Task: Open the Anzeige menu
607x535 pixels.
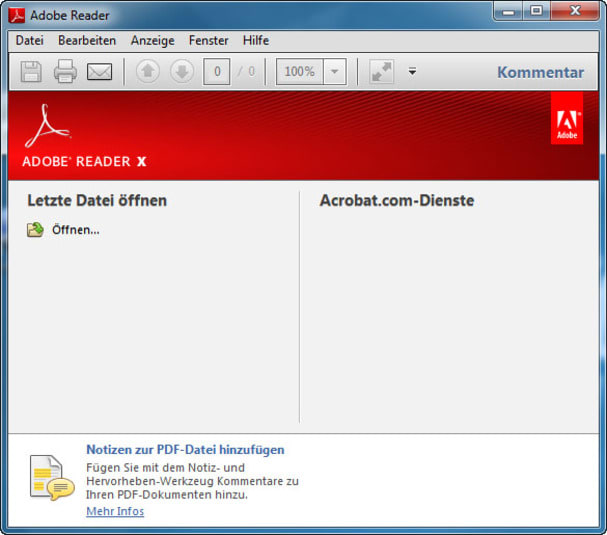Action: pos(153,40)
